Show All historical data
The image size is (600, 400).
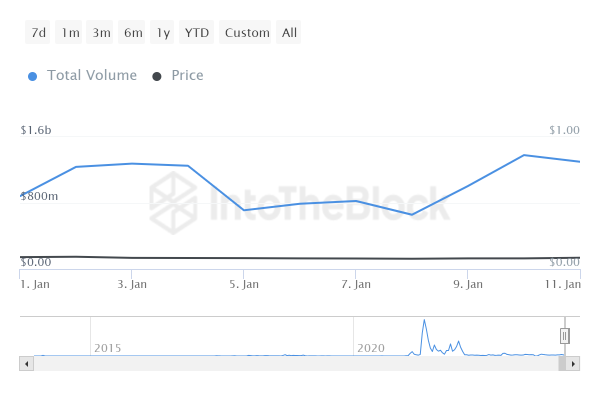tap(289, 33)
